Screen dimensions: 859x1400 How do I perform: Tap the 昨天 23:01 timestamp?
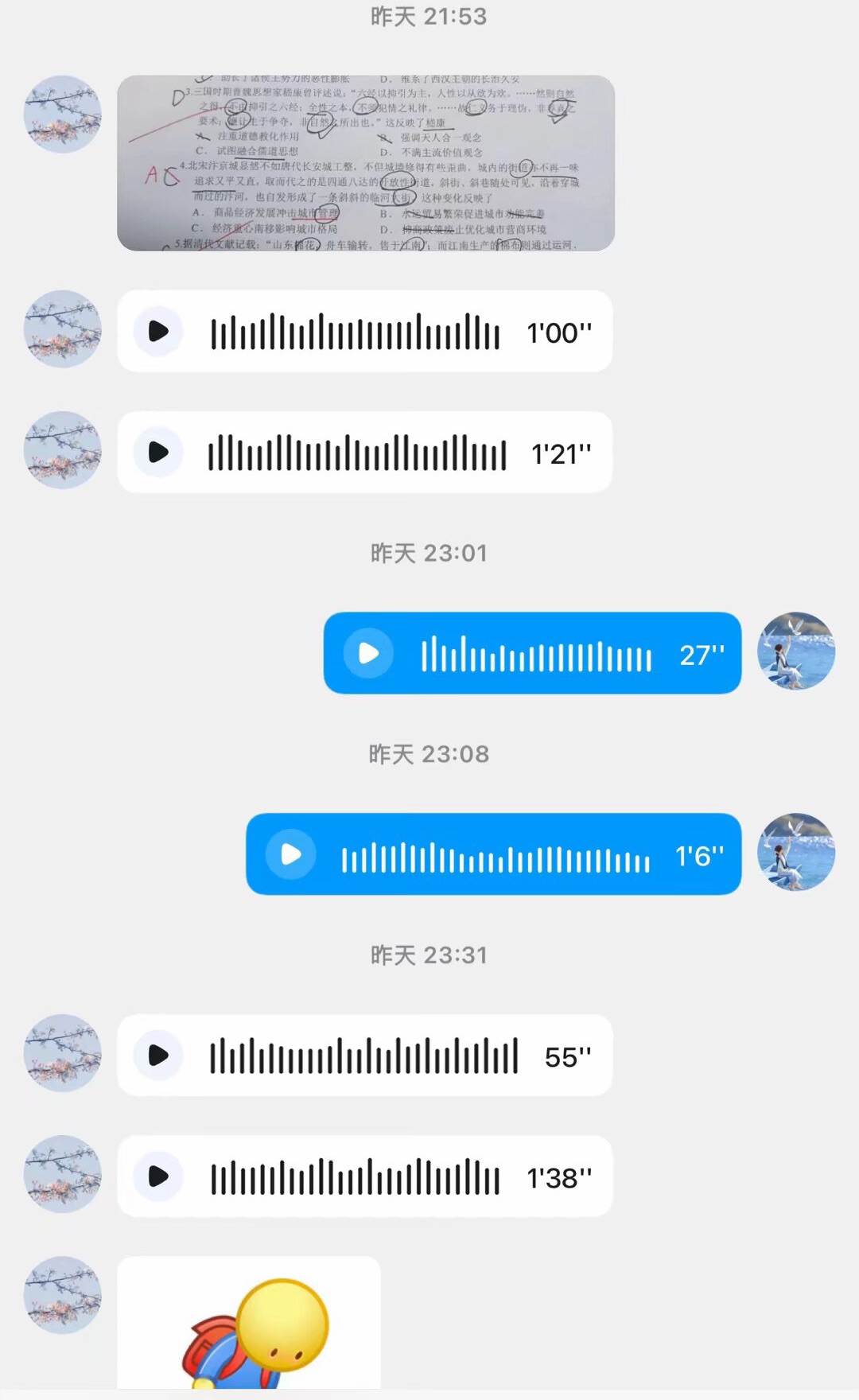pyautogui.click(x=429, y=553)
